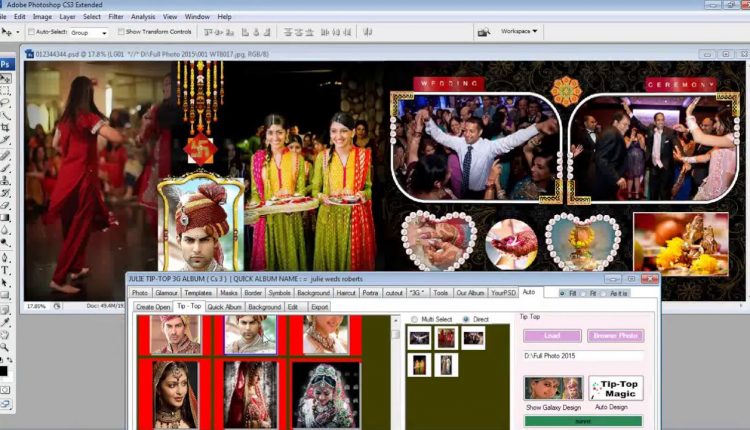
Task: Select the Eyedropper tool
Action: click(x=5, y=323)
